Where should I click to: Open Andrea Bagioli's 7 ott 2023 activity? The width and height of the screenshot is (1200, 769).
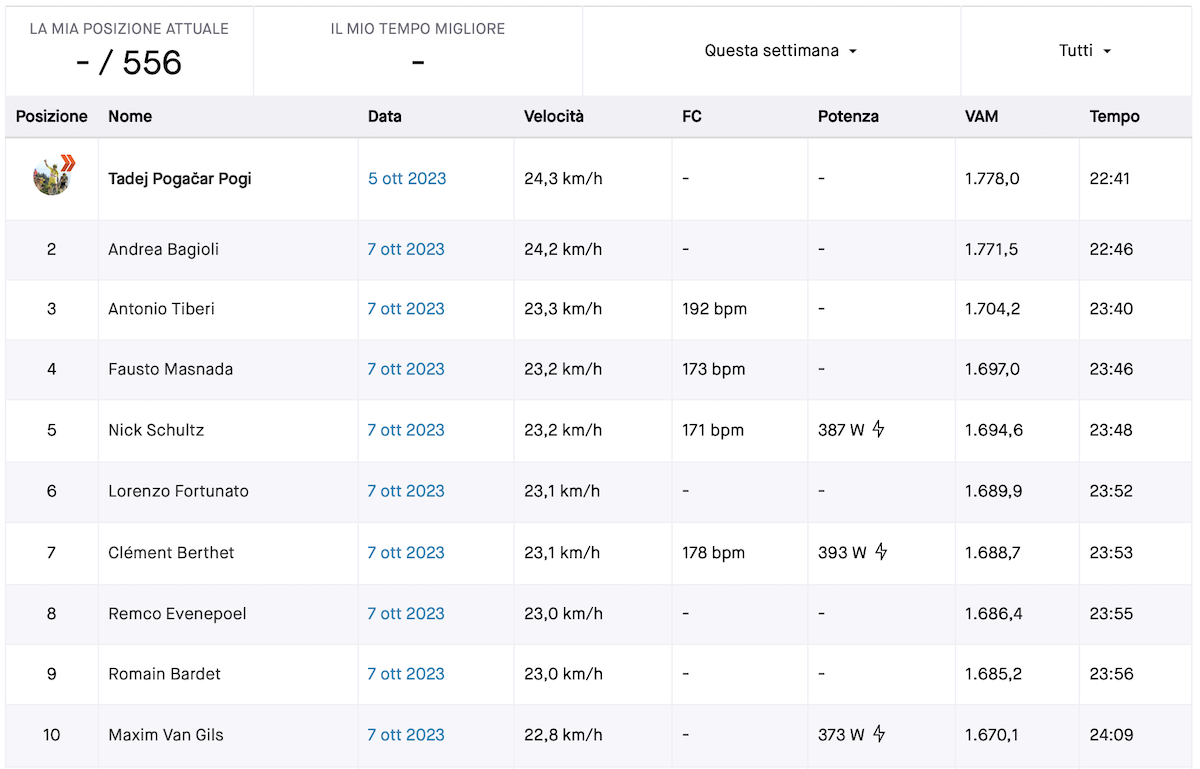(x=406, y=249)
